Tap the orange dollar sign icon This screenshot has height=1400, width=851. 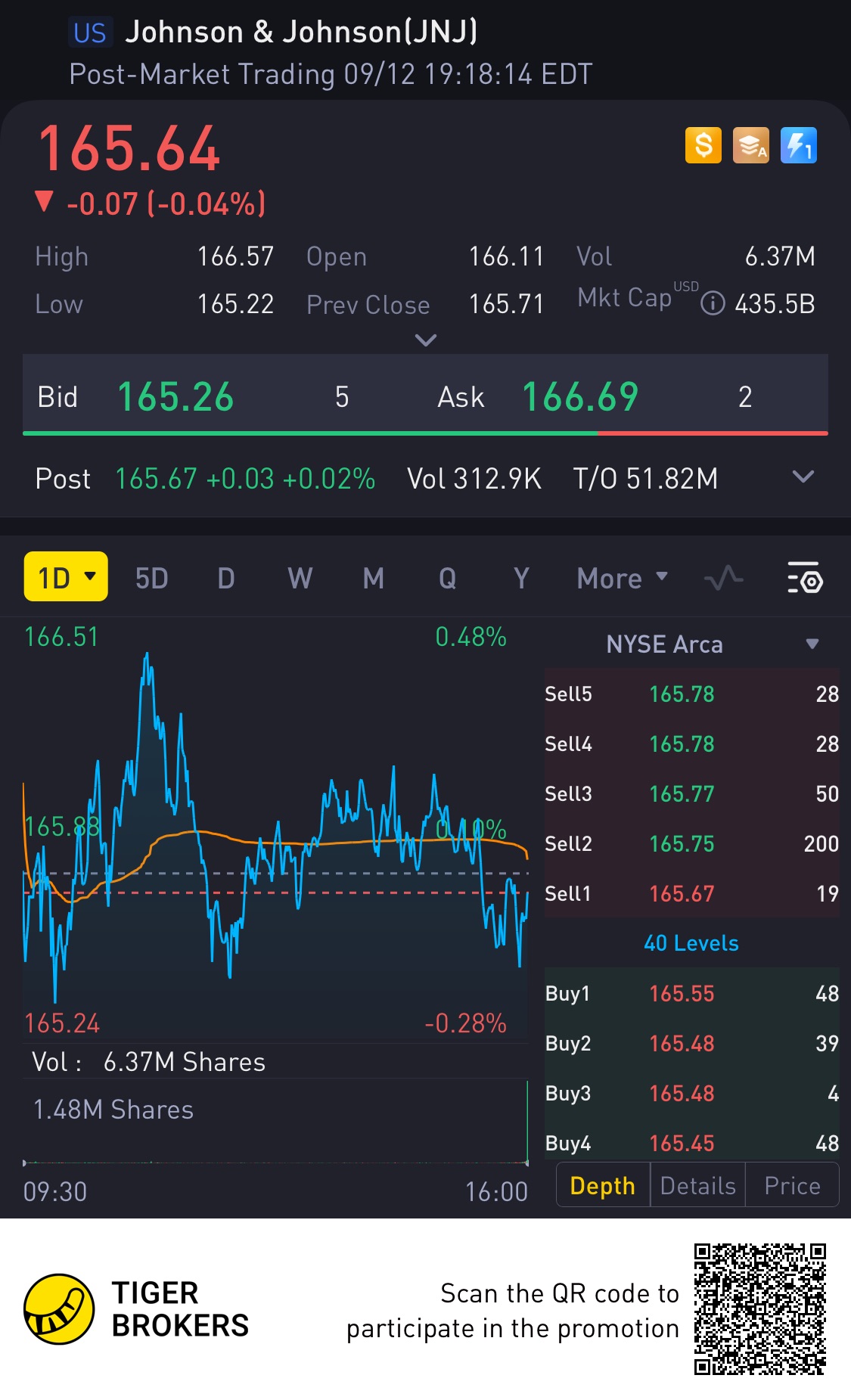point(703,145)
